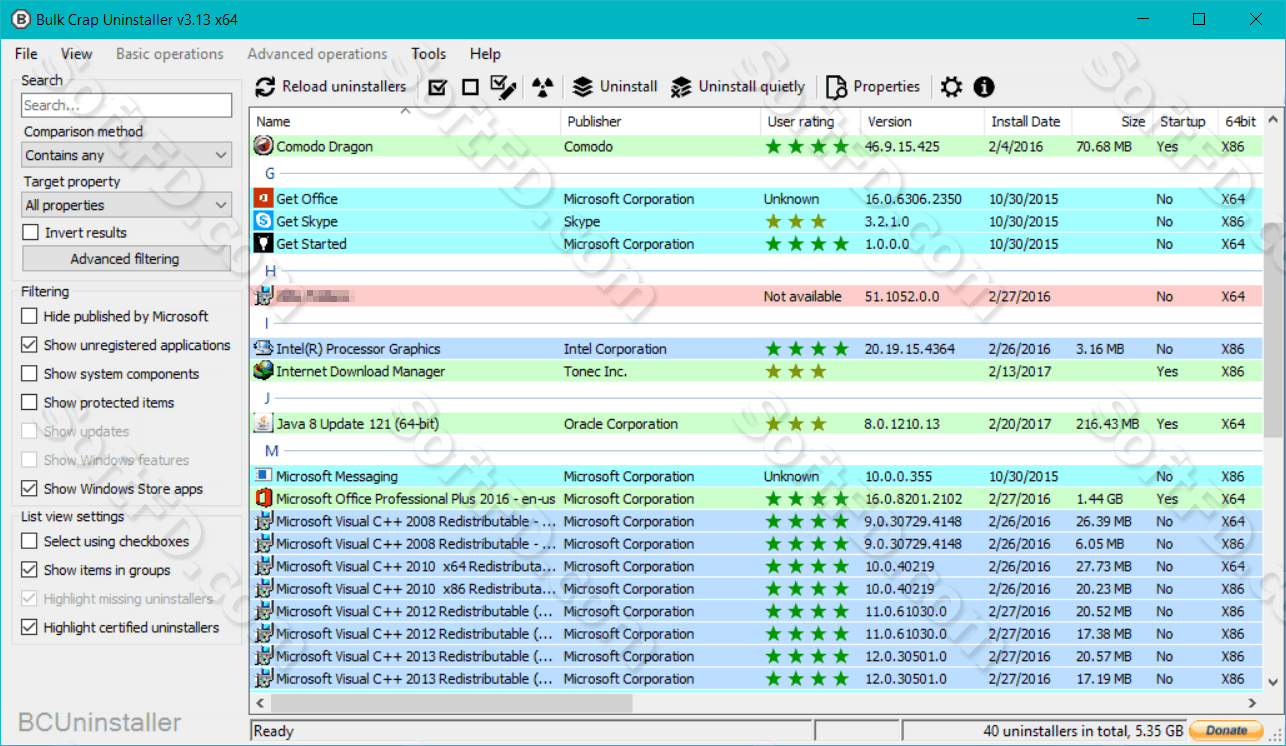
Task: Click the Get Office app icon
Action: click(263, 198)
